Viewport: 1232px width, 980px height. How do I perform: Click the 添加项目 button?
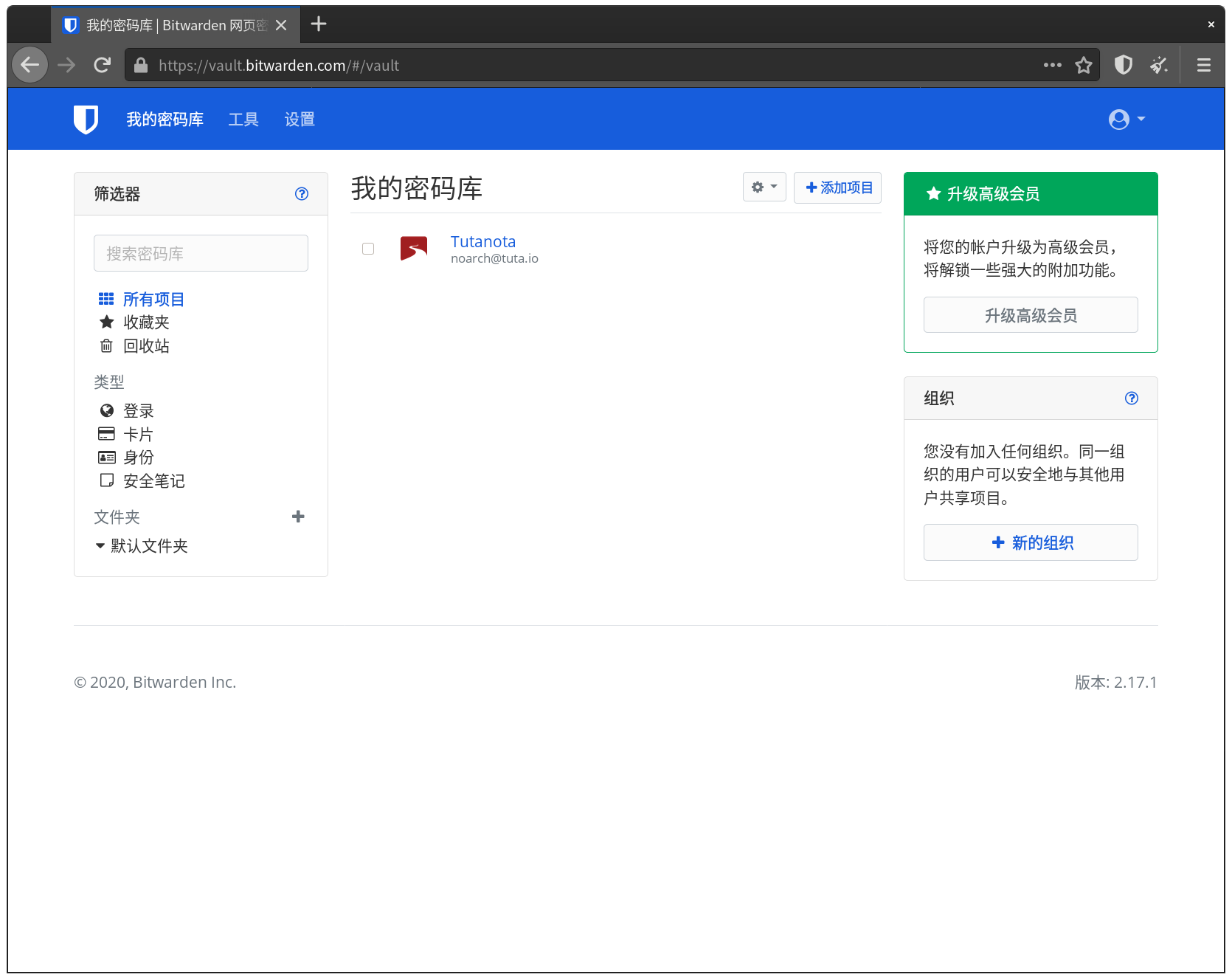click(x=837, y=187)
